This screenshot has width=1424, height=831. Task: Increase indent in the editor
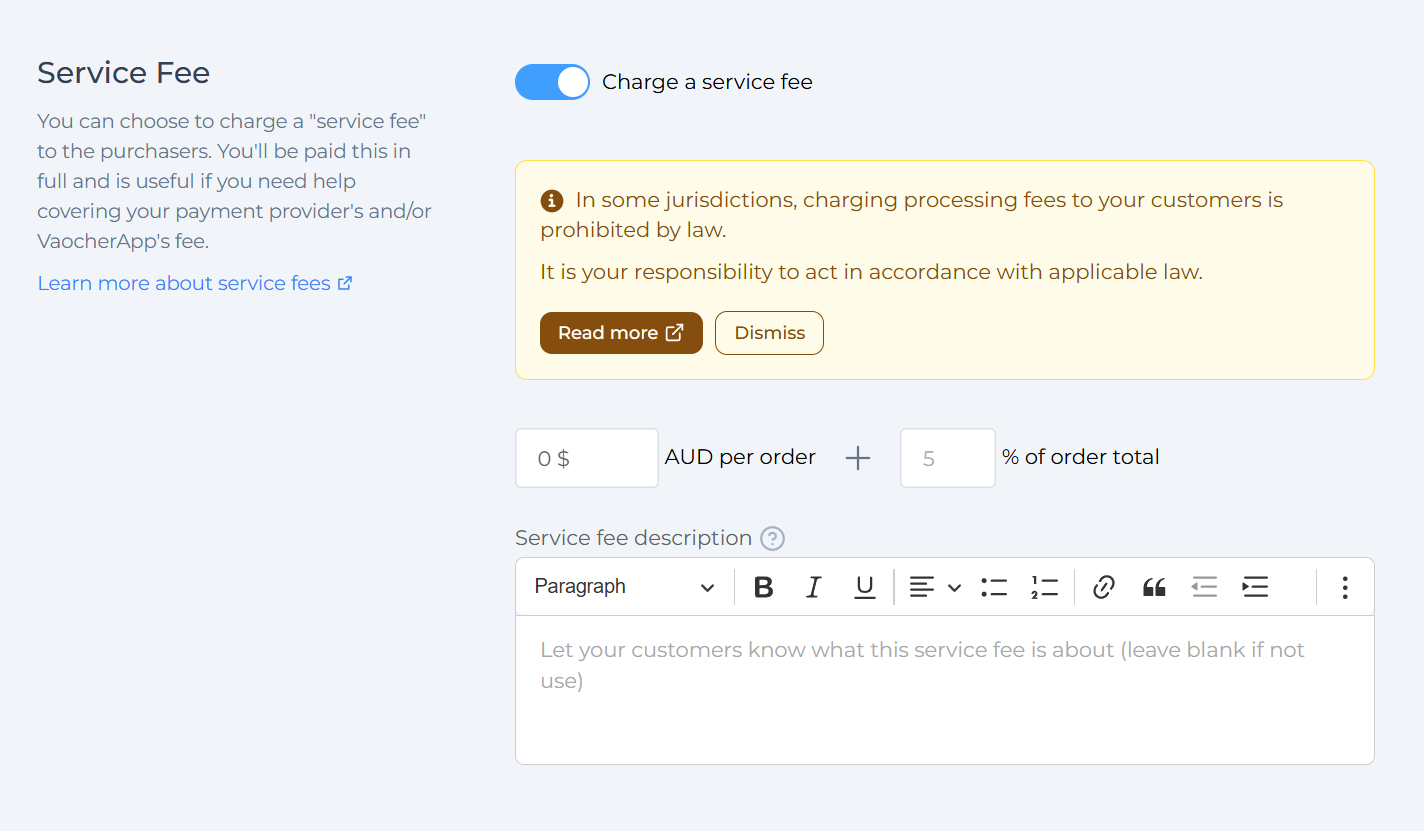pos(1255,587)
